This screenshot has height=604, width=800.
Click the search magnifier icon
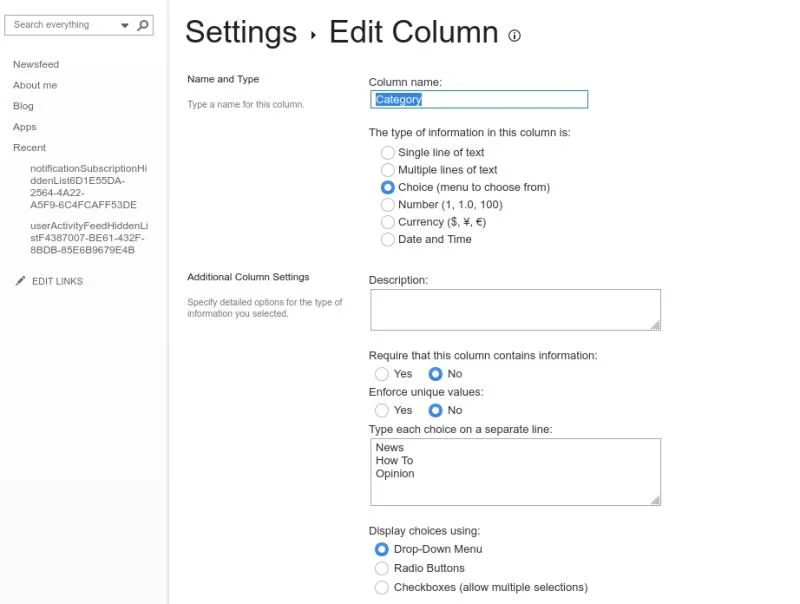pos(143,24)
